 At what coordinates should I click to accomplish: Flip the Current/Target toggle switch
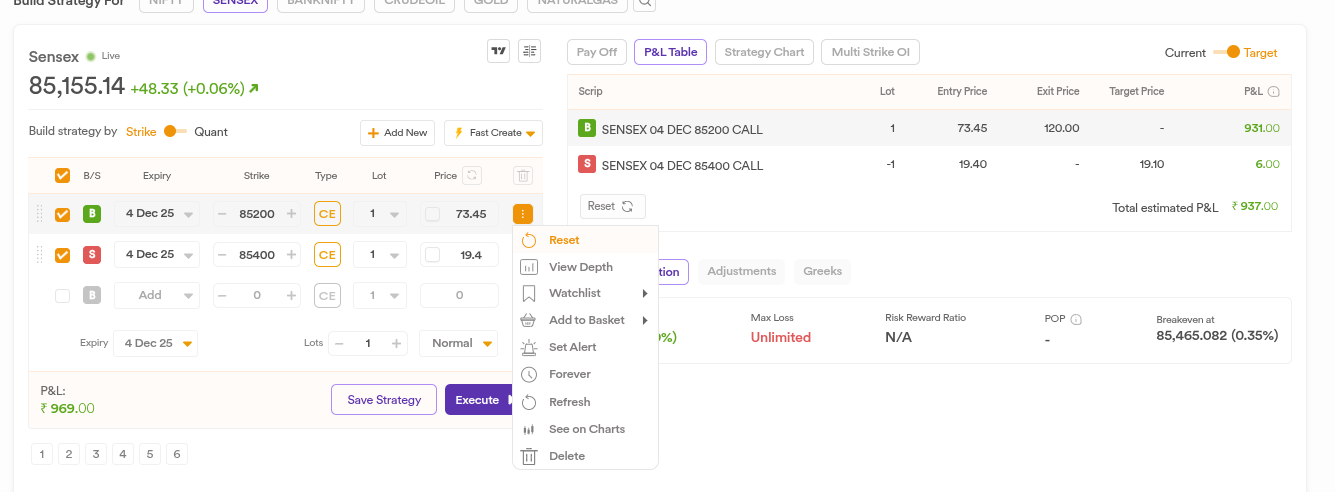pos(1226,52)
